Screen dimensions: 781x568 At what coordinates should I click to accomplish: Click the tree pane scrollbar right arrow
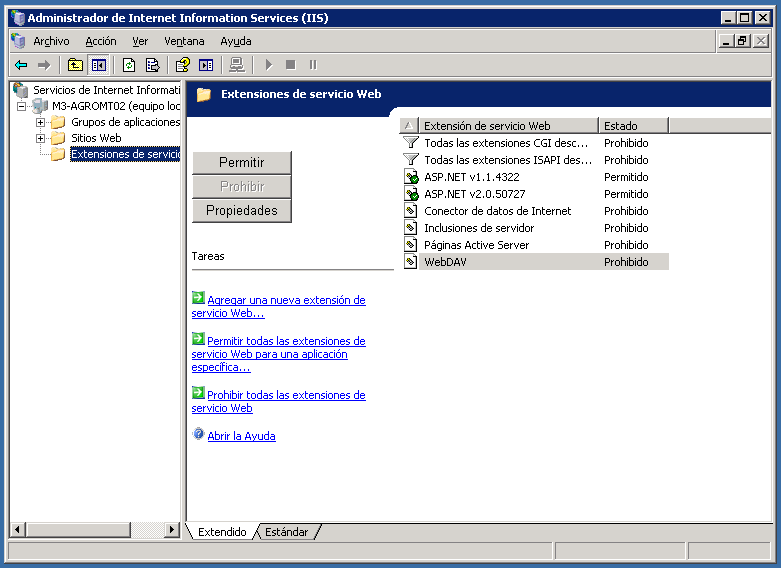point(172,529)
